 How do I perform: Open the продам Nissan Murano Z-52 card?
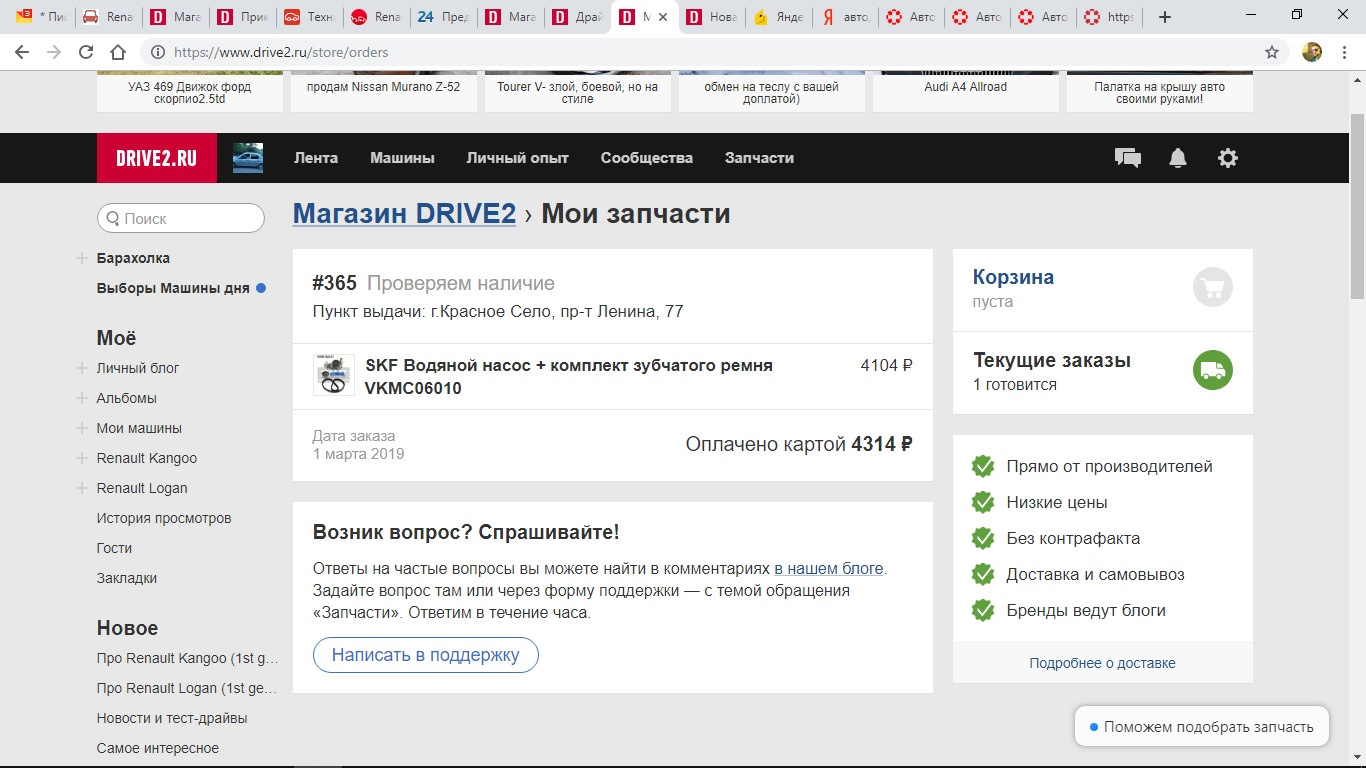pyautogui.click(x=384, y=91)
